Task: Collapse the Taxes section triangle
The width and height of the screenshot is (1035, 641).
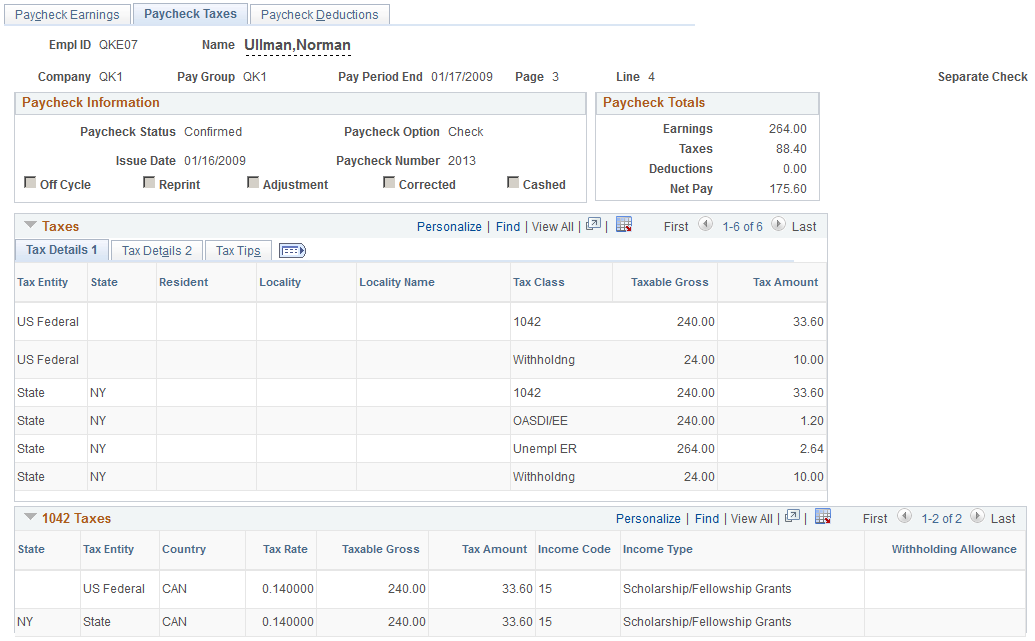Action: click(30, 225)
